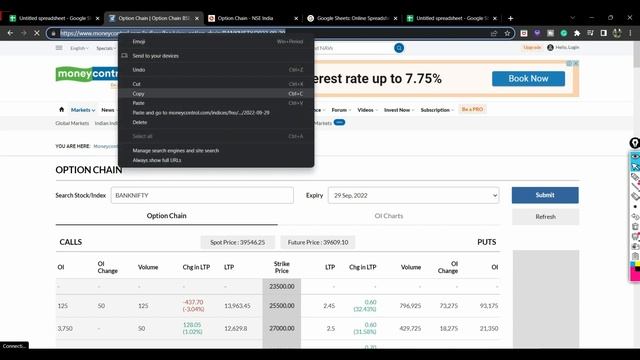The height and width of the screenshot is (360, 640).
Task: Bookmark this page with the star icon
Action: pos(507,33)
